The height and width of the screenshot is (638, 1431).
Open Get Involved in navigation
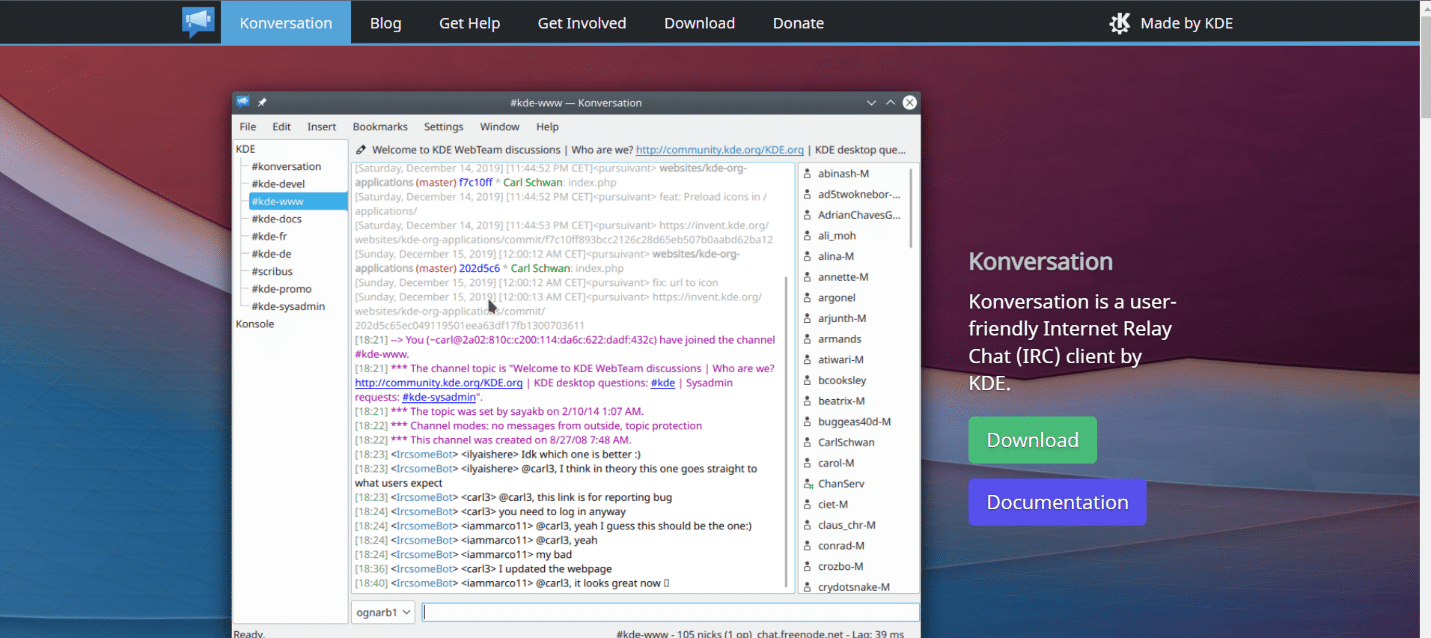pyautogui.click(x=582, y=22)
